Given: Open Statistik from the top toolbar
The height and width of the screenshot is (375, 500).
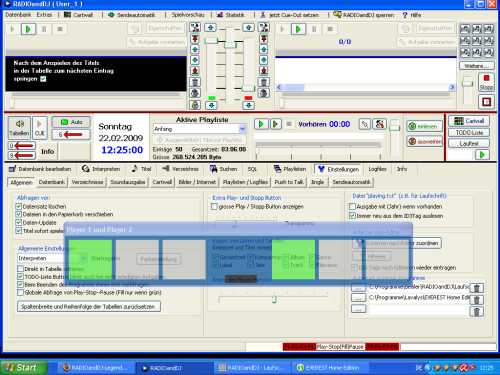Looking at the screenshot, I should click(231, 15).
